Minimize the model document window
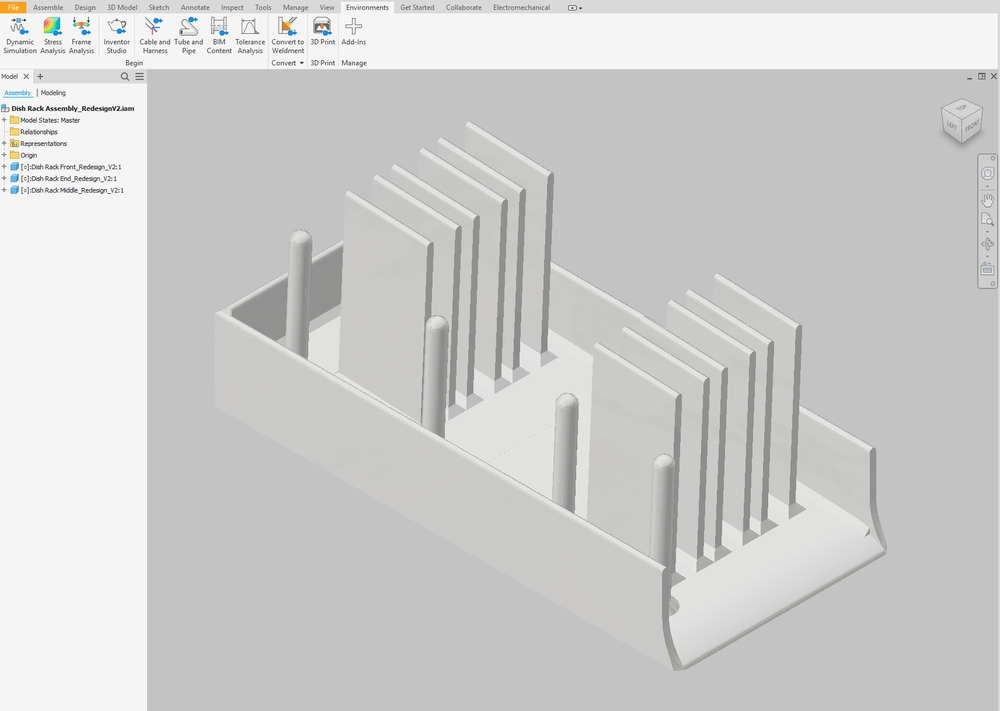This screenshot has height=711, width=1000. click(x=969, y=77)
